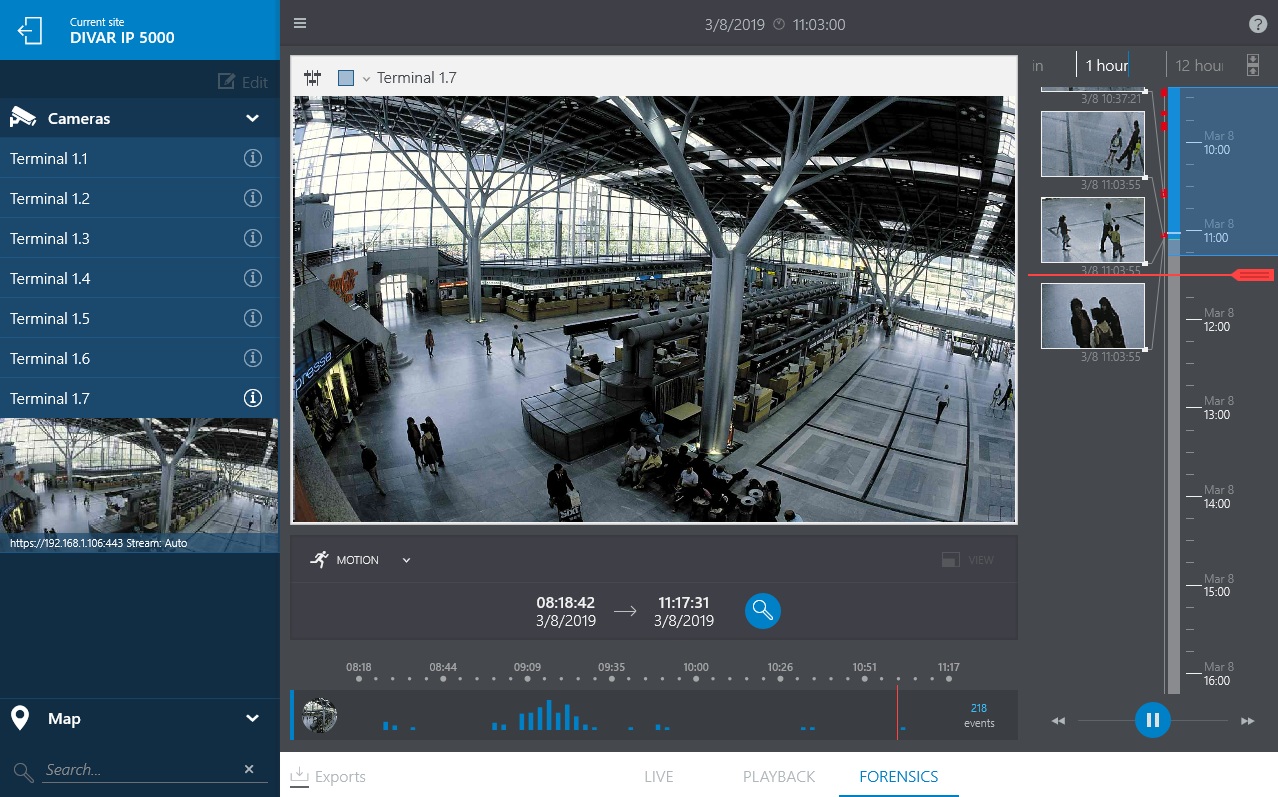Show info for Terminal 1.7 camera
This screenshot has width=1278, height=797.
[253, 398]
